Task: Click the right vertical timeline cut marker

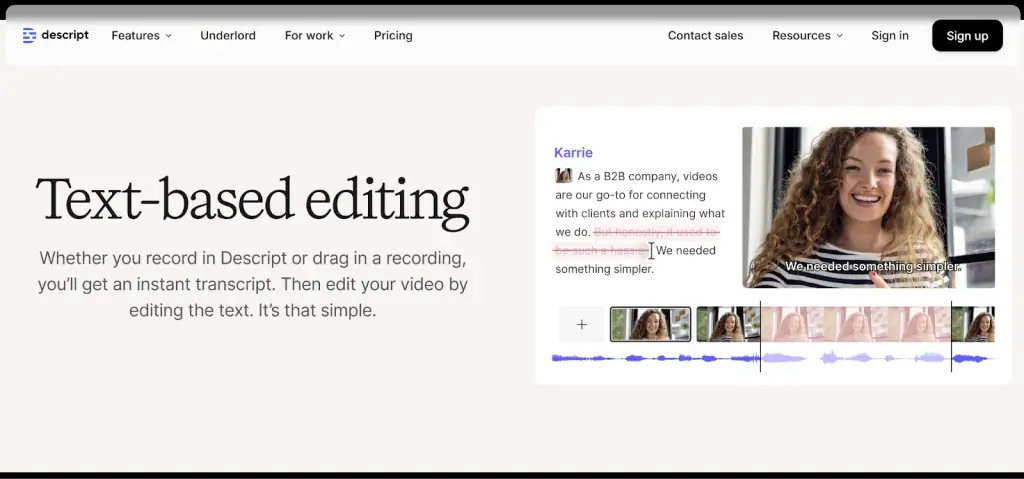Action: (x=952, y=337)
